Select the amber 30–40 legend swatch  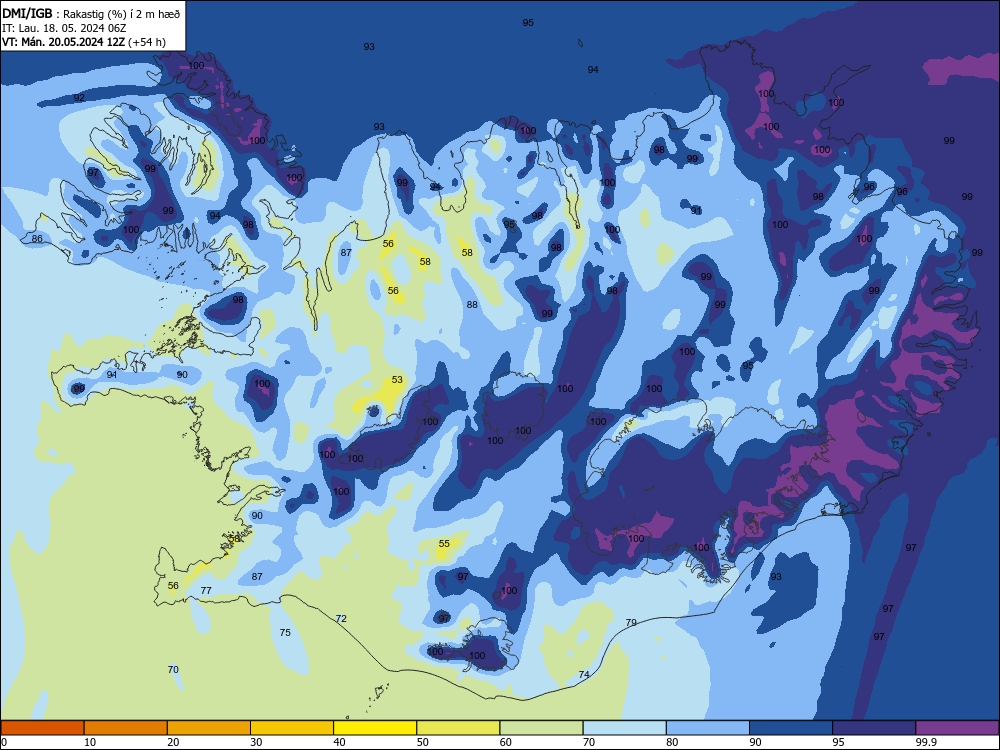coord(292,728)
